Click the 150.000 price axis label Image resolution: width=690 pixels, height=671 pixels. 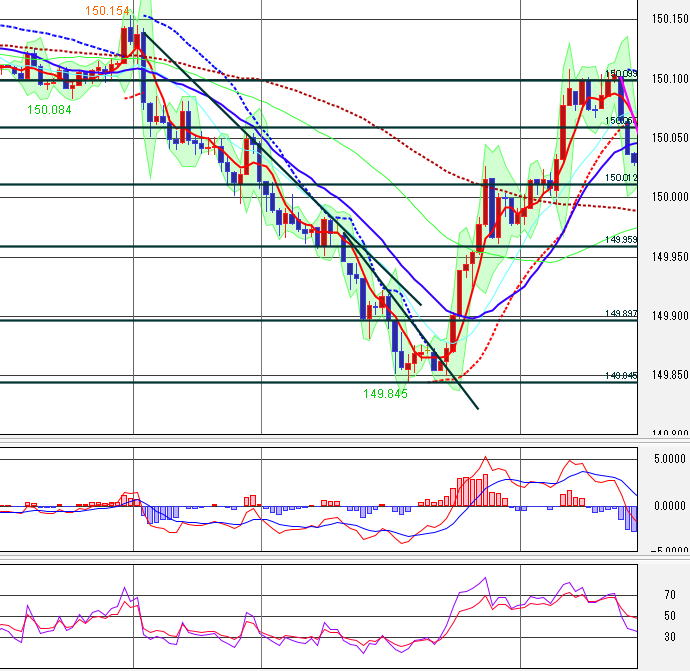pos(668,197)
